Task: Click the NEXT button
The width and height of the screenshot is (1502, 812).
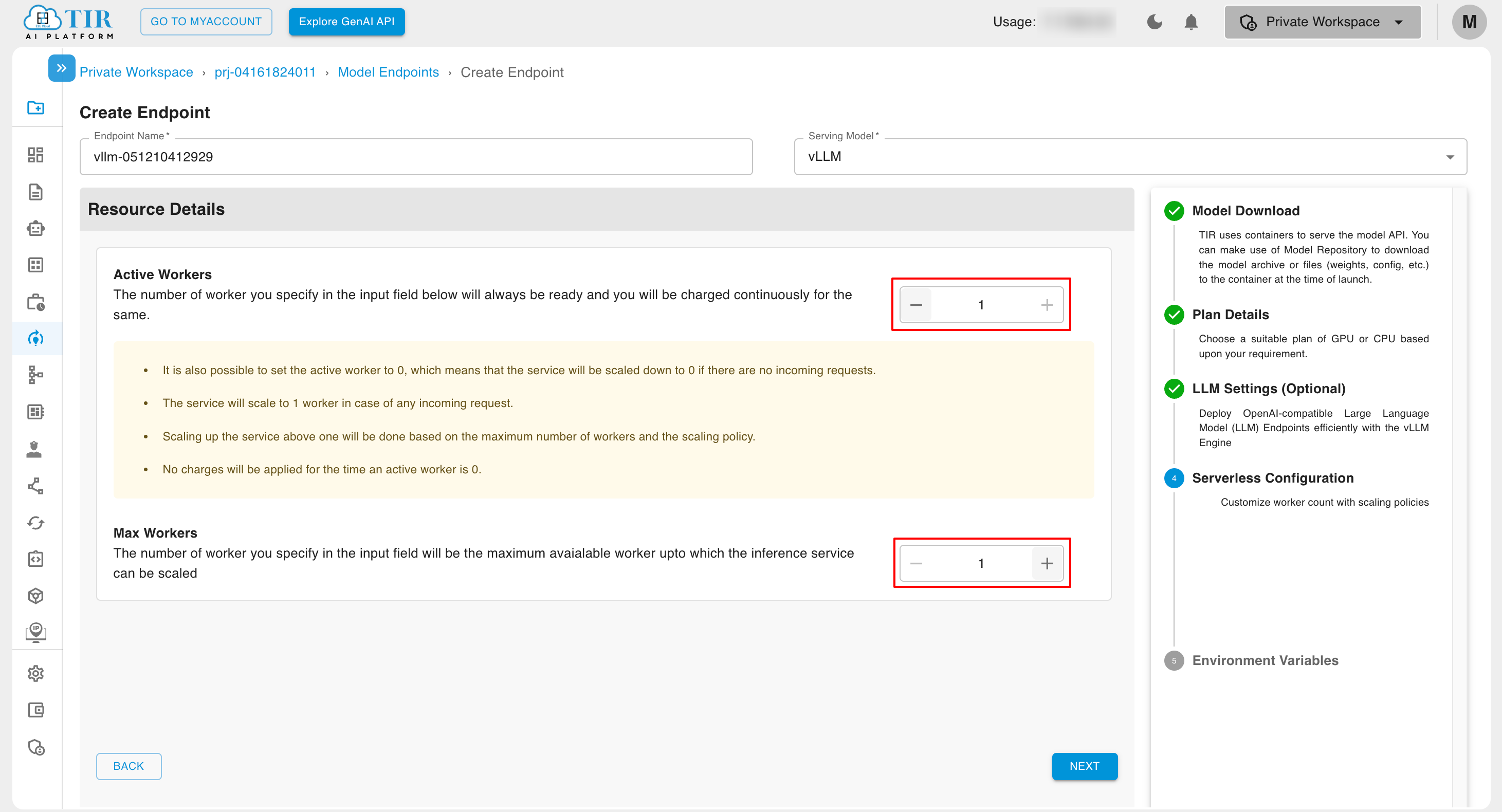Action: 1084,766
